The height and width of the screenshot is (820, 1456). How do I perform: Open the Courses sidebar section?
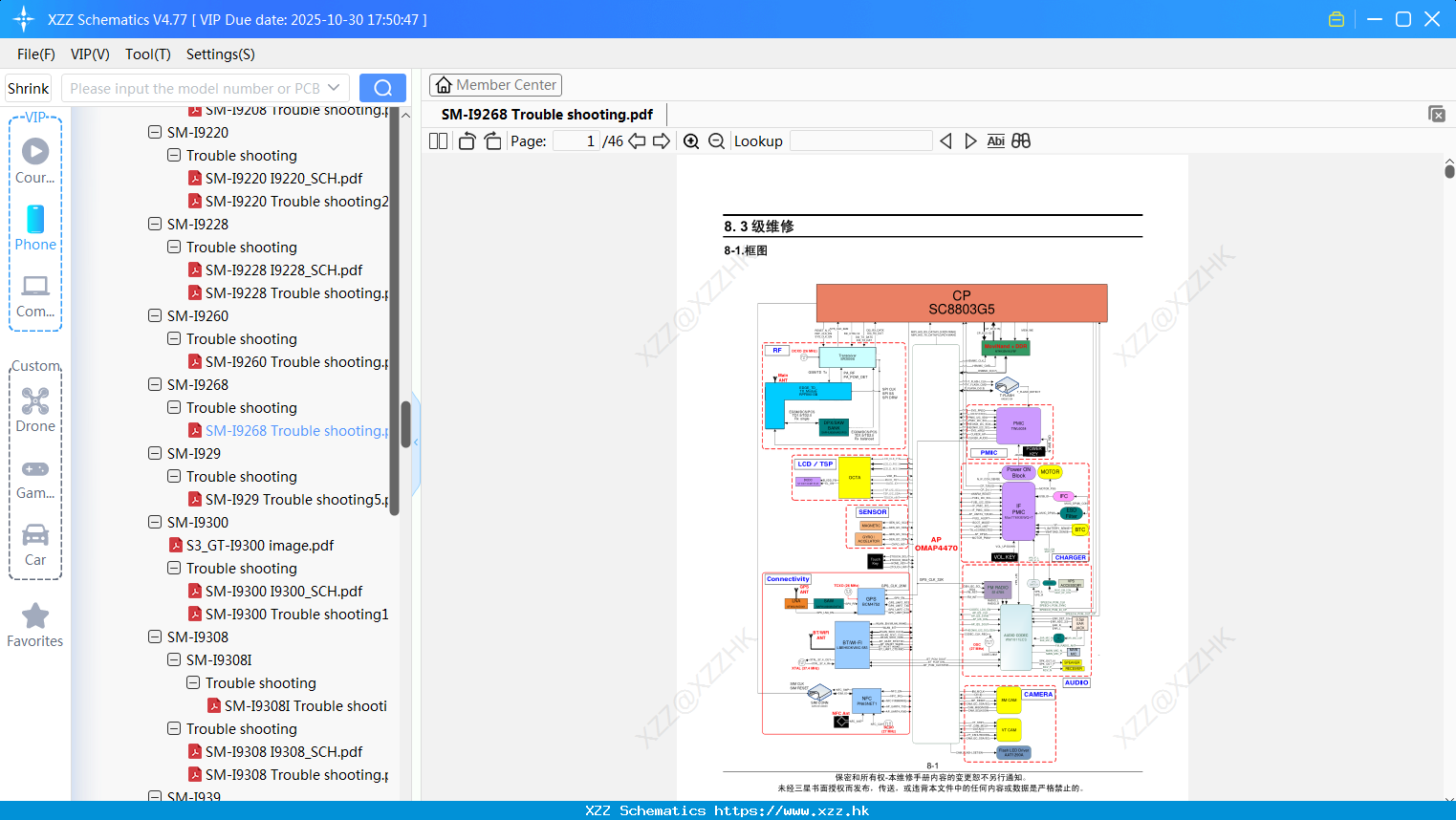pyautogui.click(x=35, y=162)
